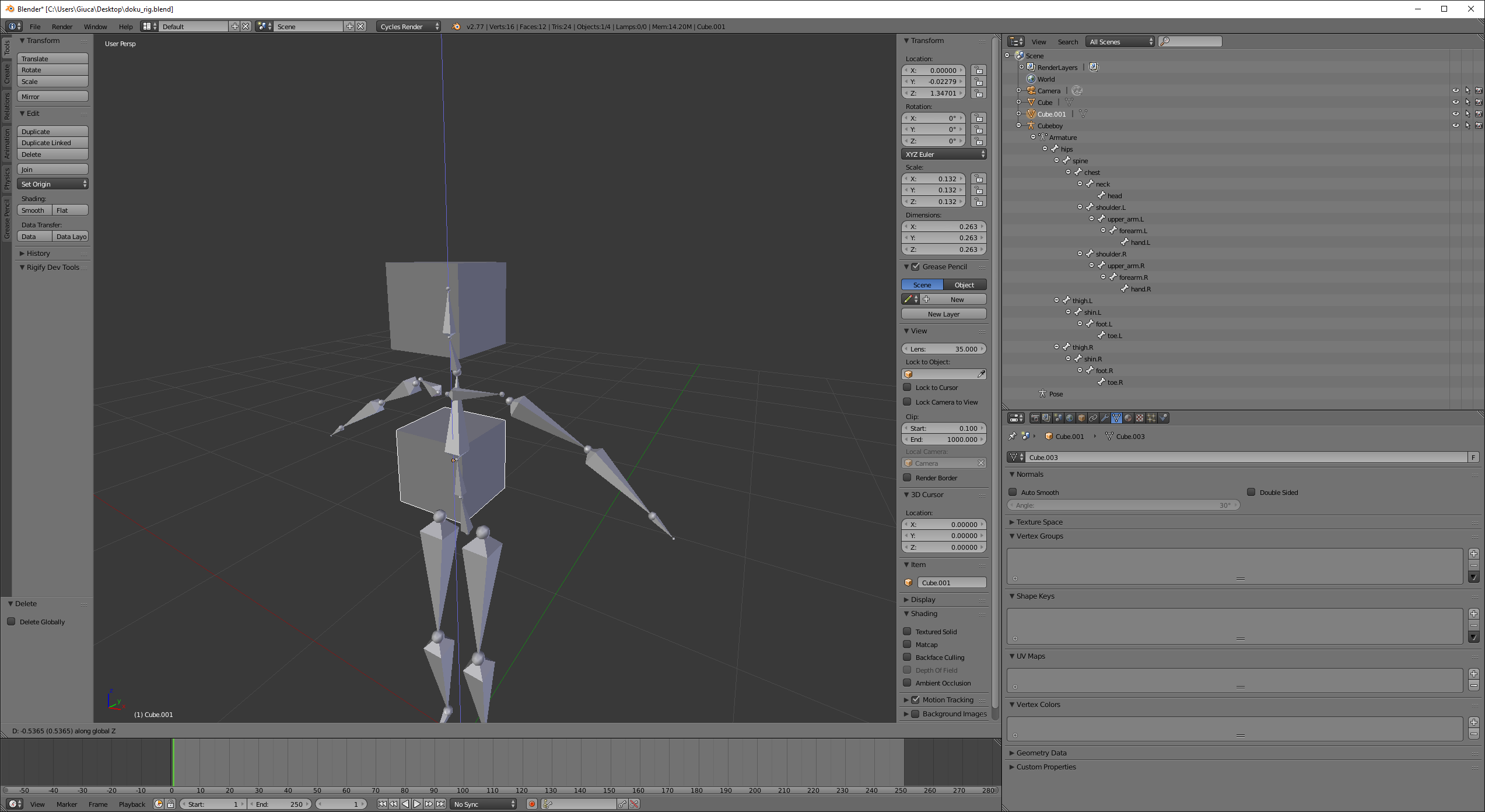Hide Cubeboy with its eye icon

coord(1455,125)
